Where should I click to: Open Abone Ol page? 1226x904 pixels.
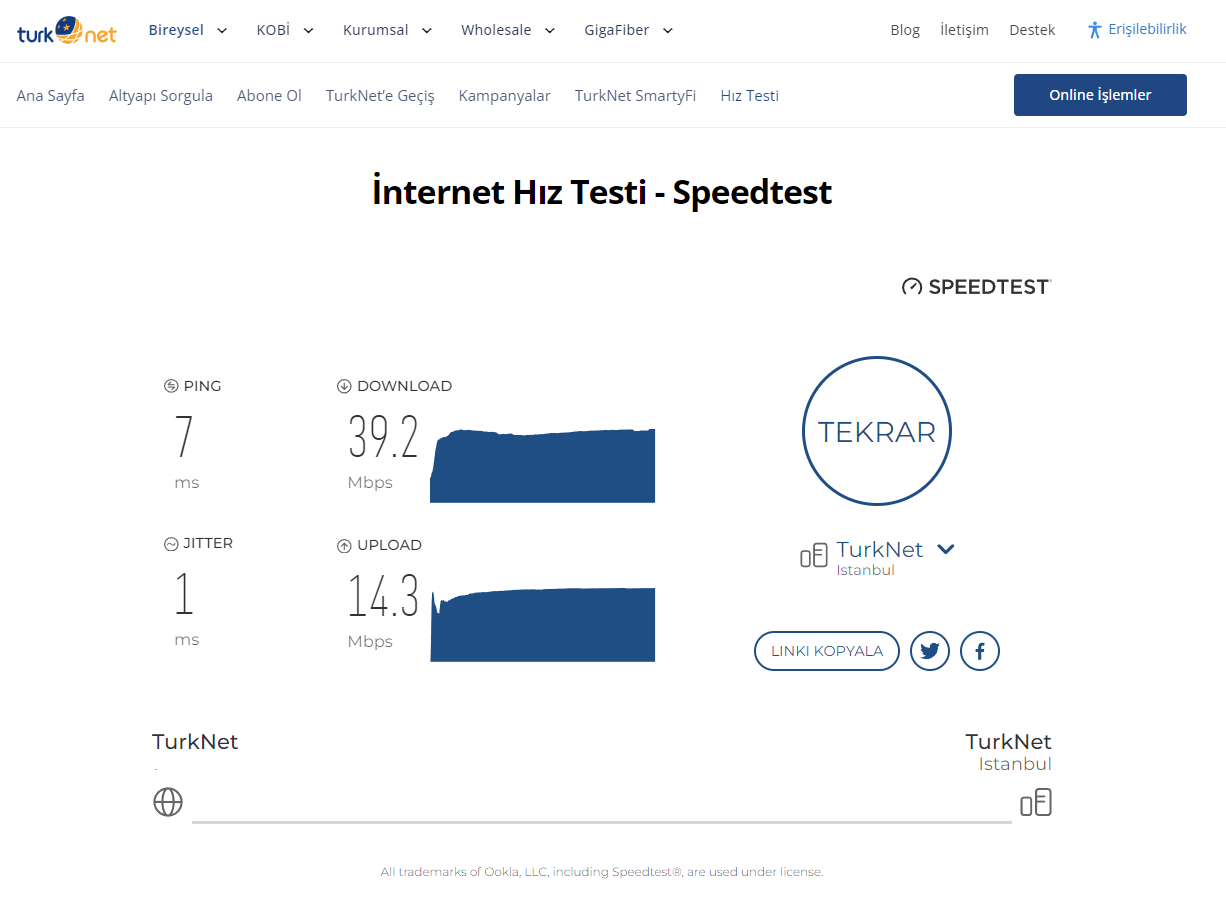point(269,96)
